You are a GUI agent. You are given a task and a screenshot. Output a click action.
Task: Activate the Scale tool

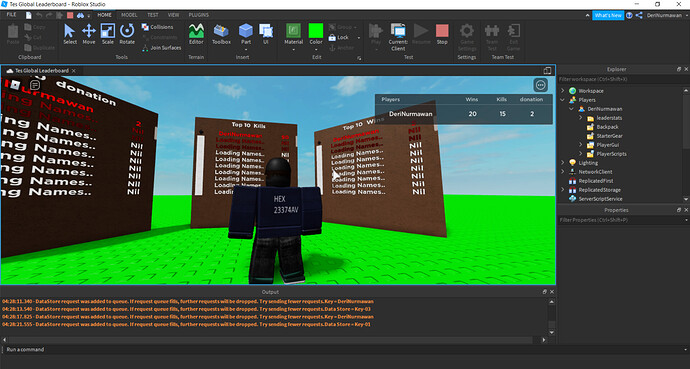[108, 34]
